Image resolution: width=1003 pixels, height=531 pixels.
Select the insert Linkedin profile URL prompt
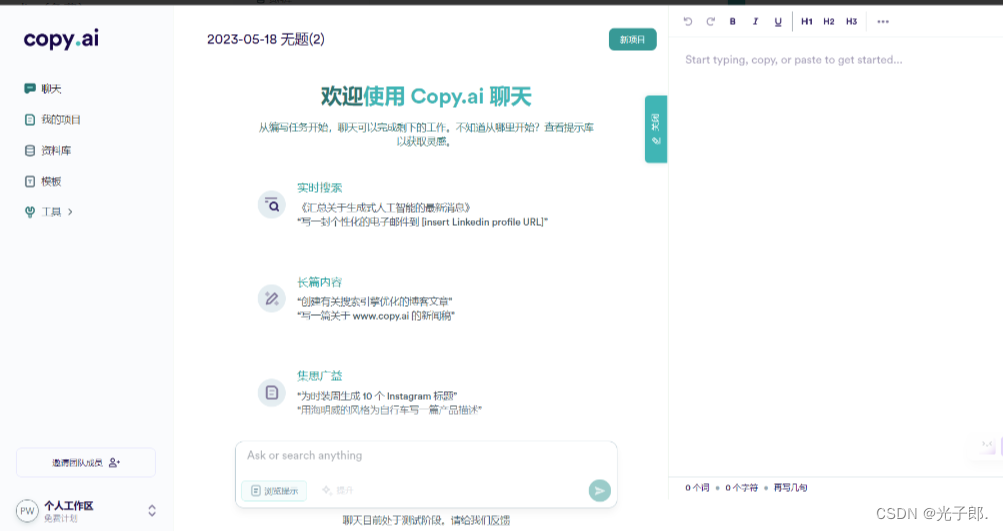422,222
